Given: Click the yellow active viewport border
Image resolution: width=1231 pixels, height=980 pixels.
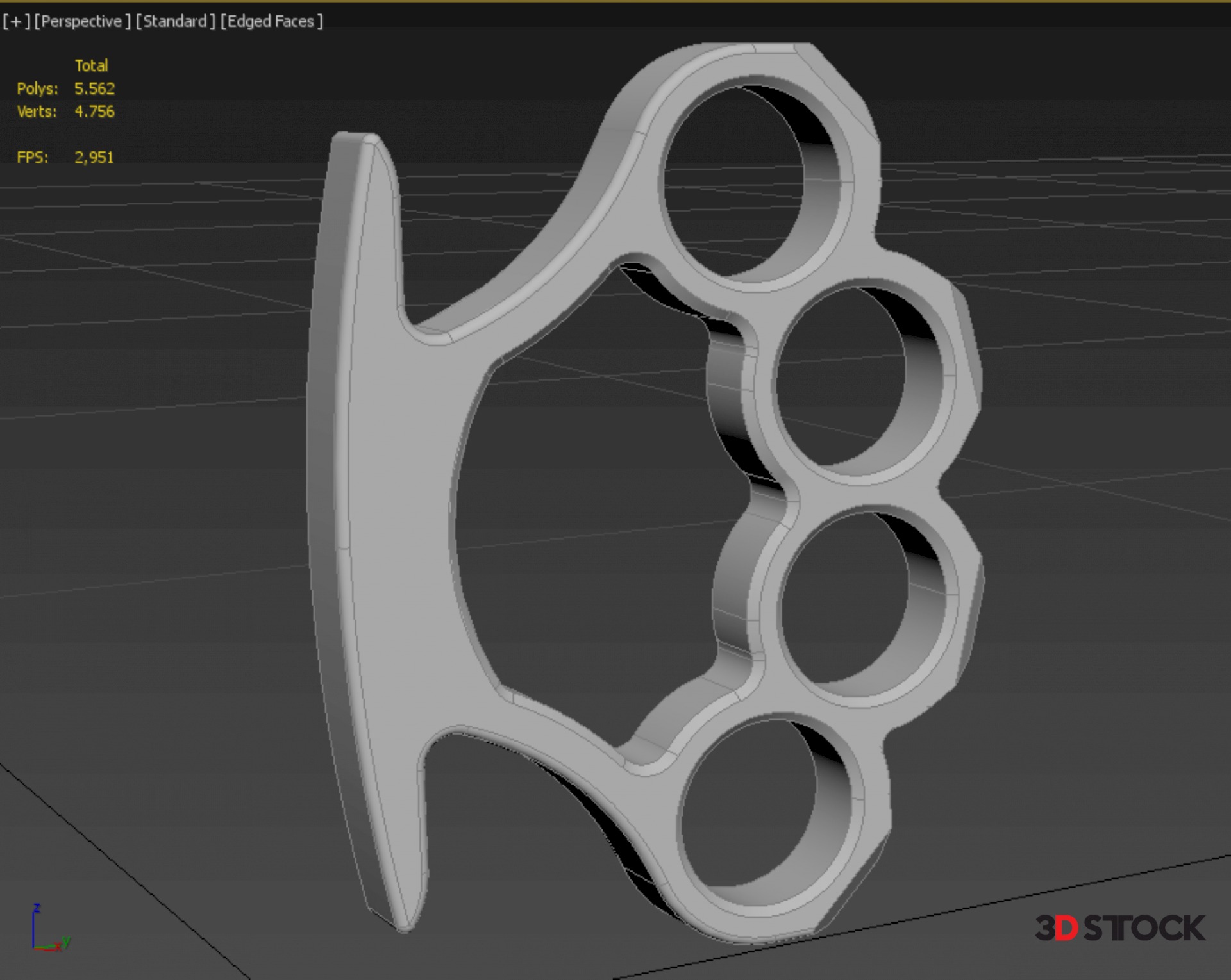Looking at the screenshot, I should 615,1.
